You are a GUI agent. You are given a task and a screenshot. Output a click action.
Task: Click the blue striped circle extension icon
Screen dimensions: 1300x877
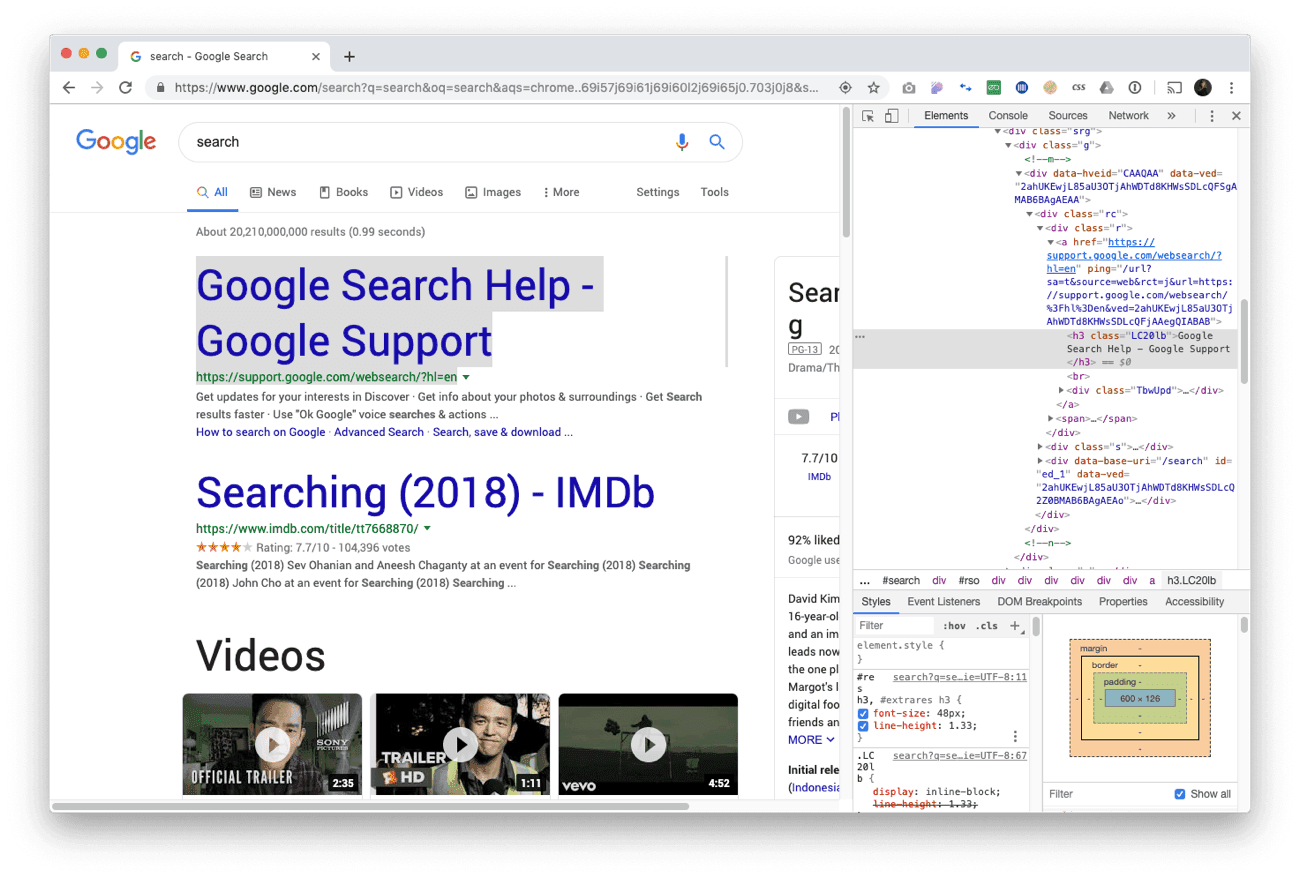(x=1022, y=88)
